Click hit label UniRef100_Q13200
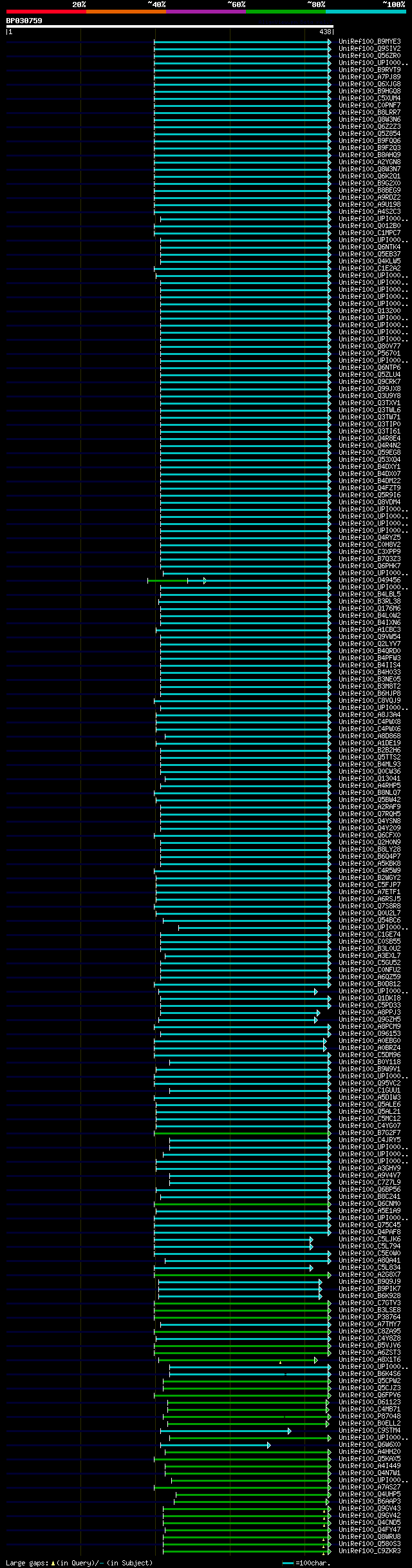Viewport: 412px width, 1568px height. click(370, 311)
